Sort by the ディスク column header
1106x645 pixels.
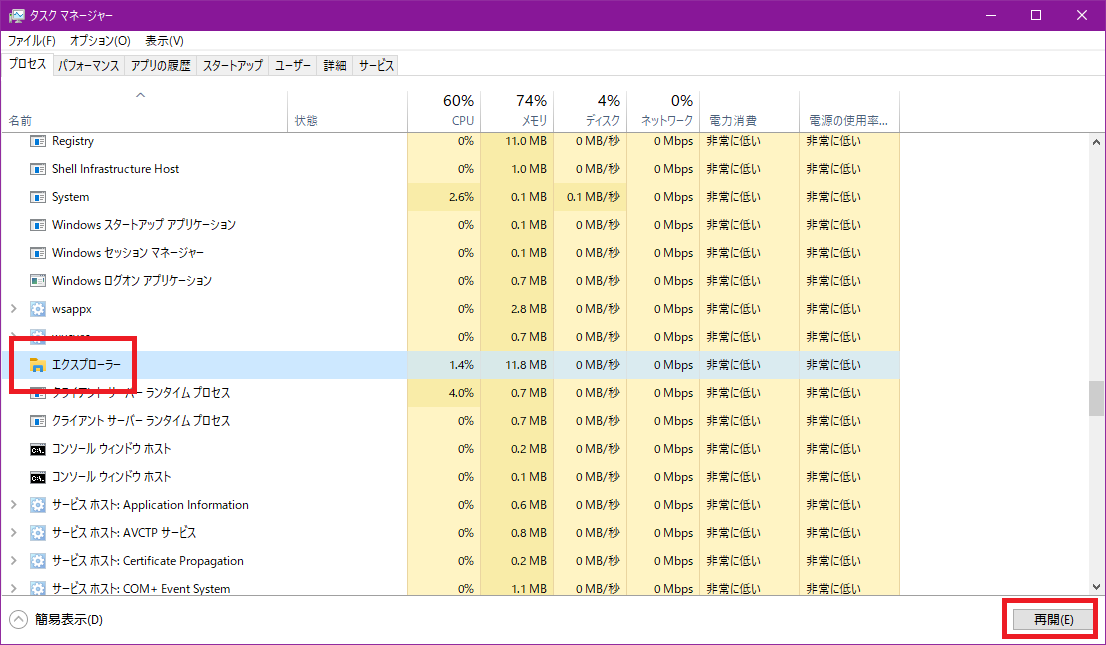(x=590, y=111)
